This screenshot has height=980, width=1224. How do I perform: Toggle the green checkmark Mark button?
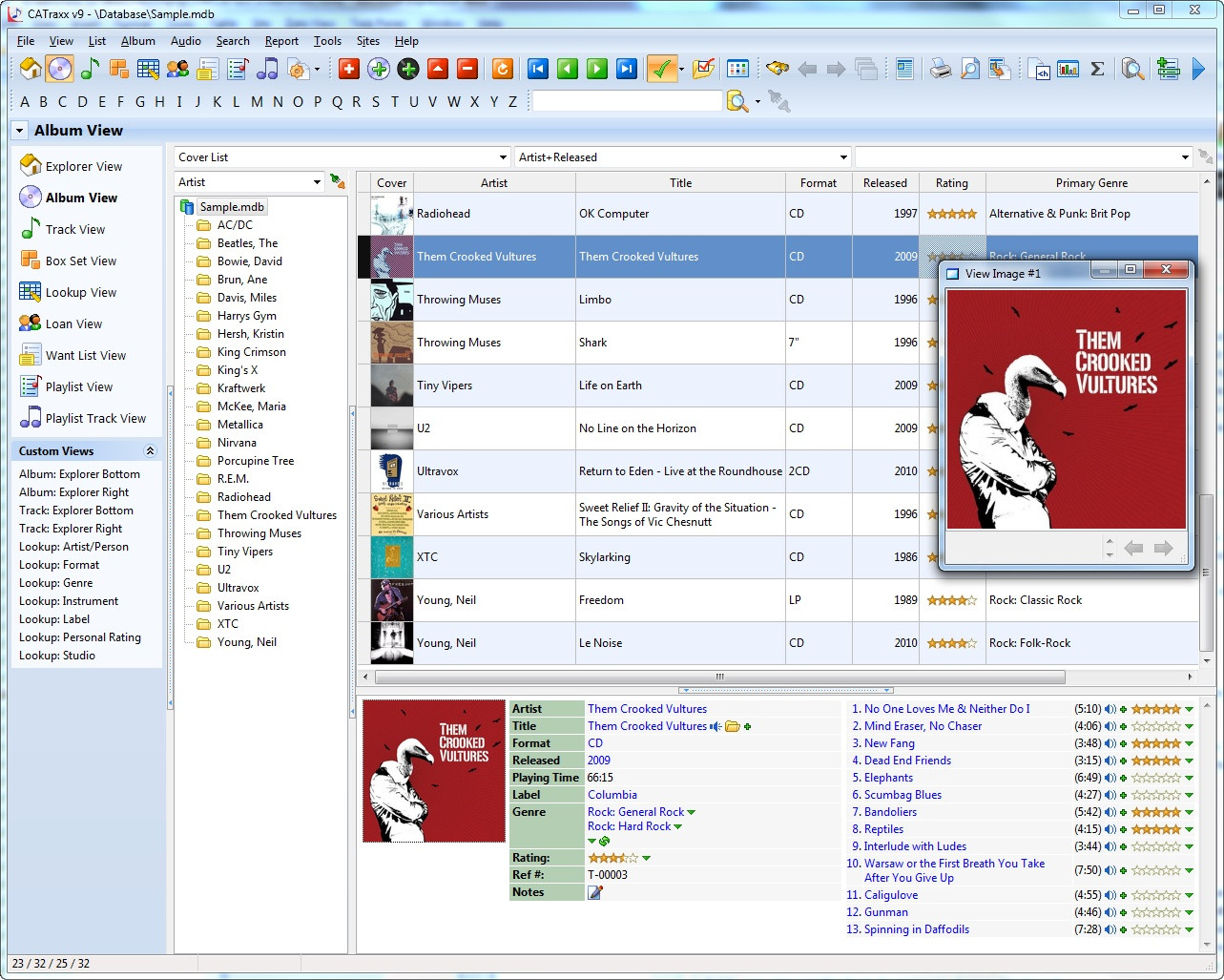(660, 69)
